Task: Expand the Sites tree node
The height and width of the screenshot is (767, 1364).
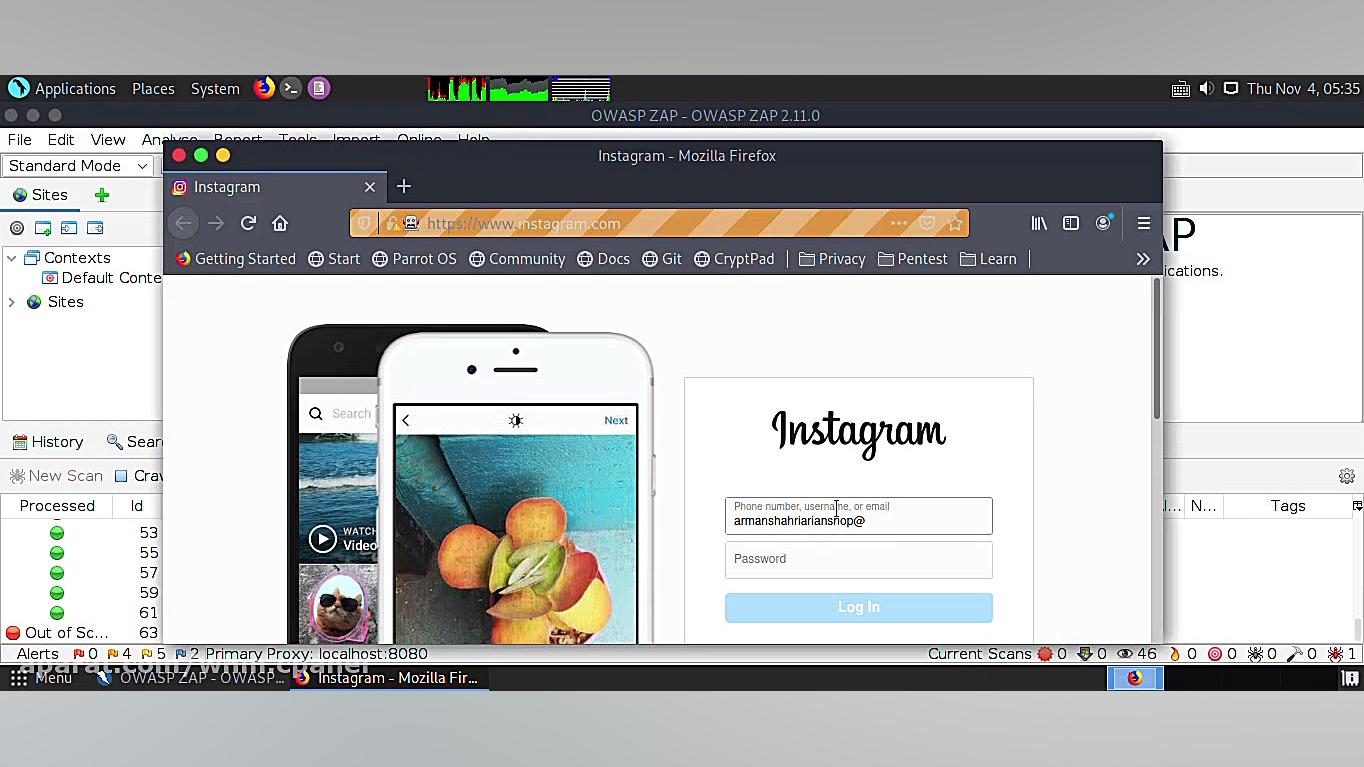Action: coord(12,302)
